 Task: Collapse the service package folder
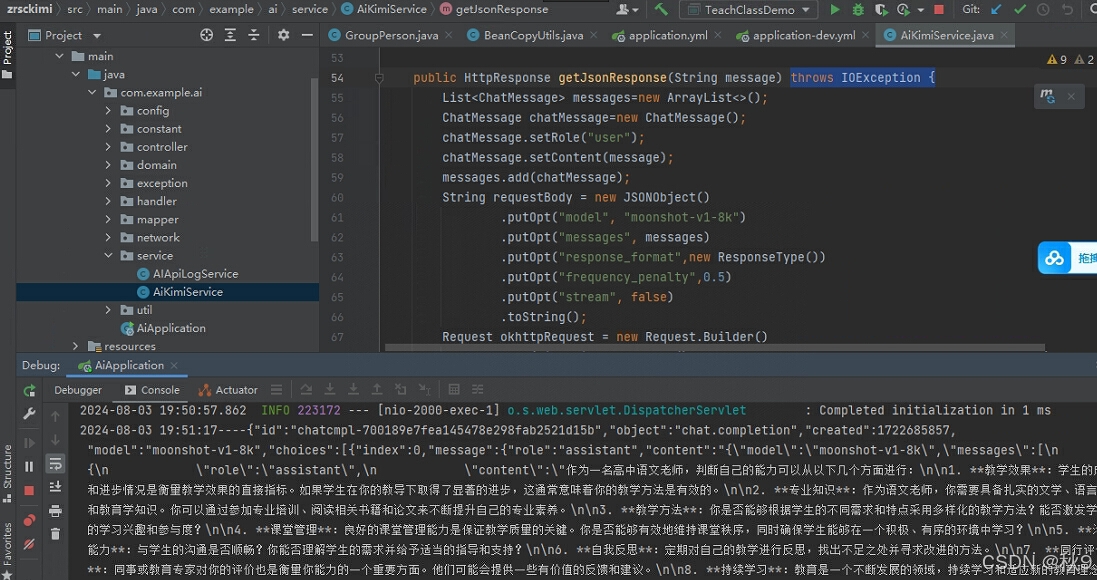click(108, 256)
